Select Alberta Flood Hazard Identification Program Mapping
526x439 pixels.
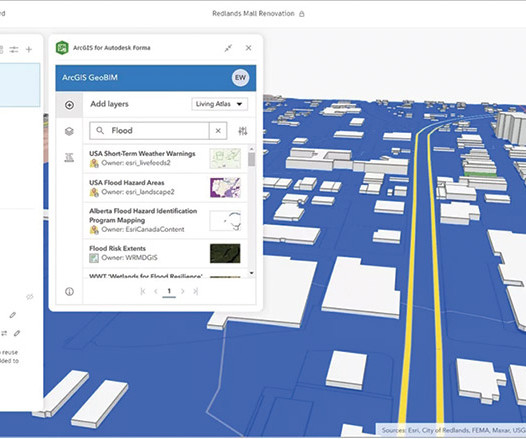click(165, 221)
